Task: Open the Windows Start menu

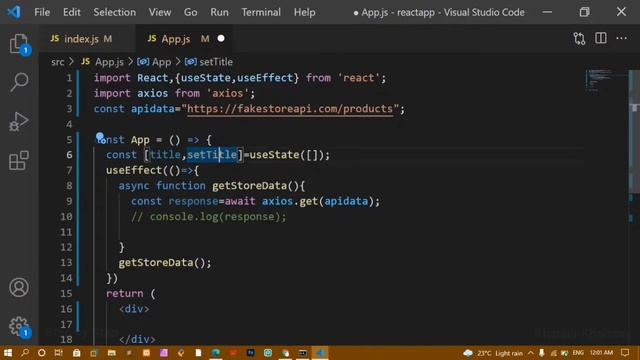Action: coord(8,353)
